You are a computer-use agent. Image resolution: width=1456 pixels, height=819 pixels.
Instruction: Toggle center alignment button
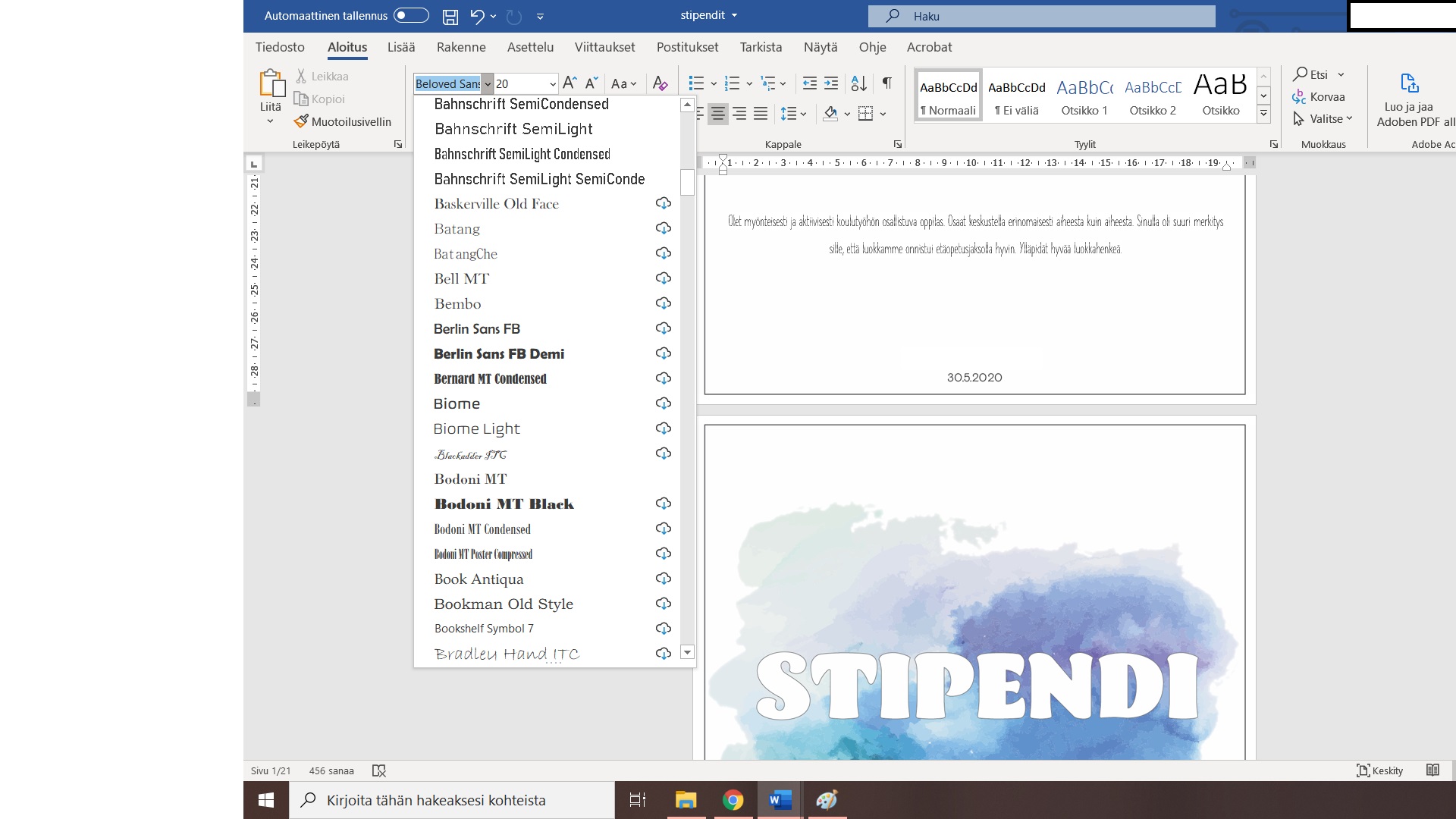coord(717,114)
